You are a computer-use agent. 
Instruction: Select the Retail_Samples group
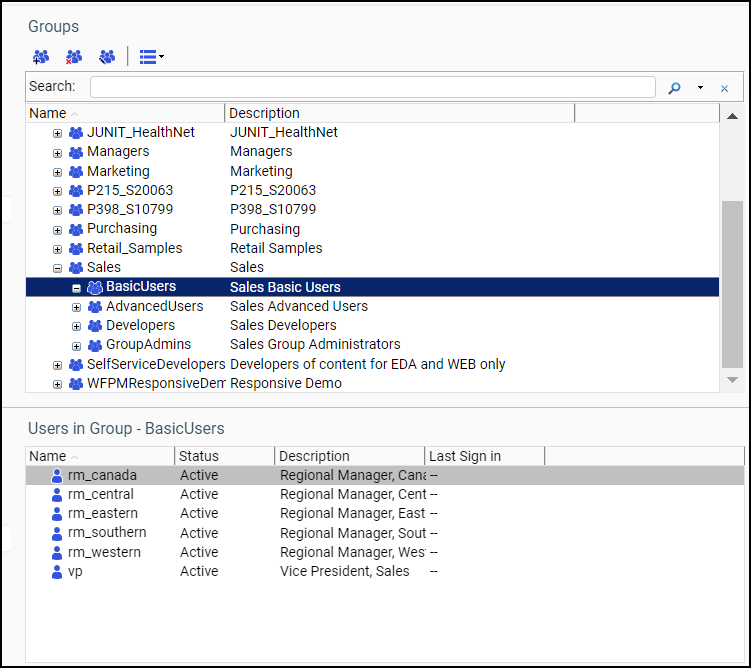(x=134, y=248)
